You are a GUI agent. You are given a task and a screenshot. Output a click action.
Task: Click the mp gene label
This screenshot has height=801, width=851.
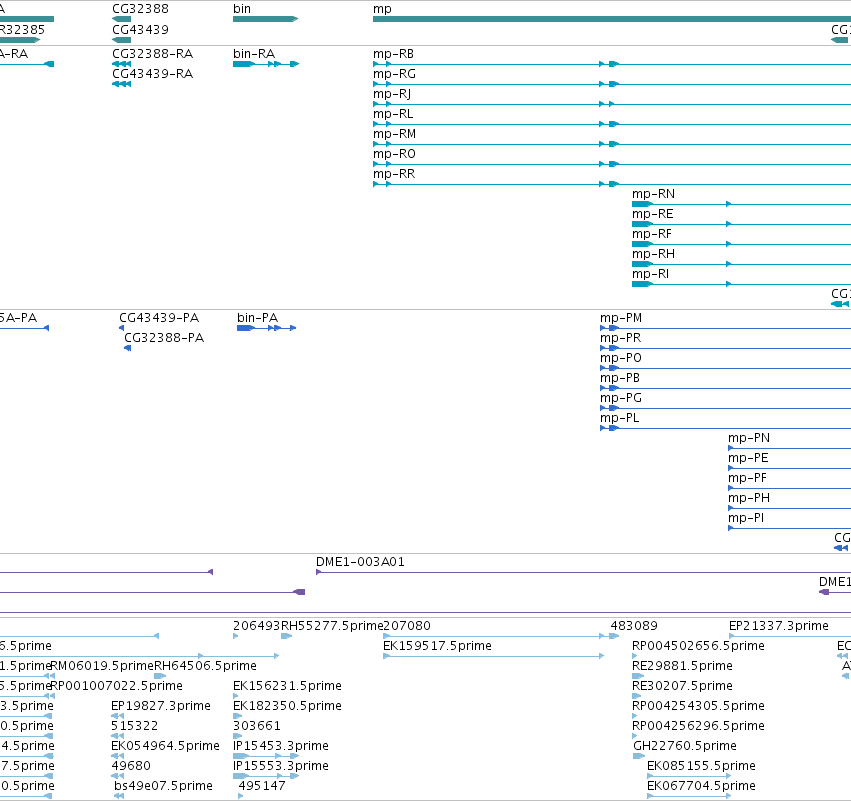382,9
